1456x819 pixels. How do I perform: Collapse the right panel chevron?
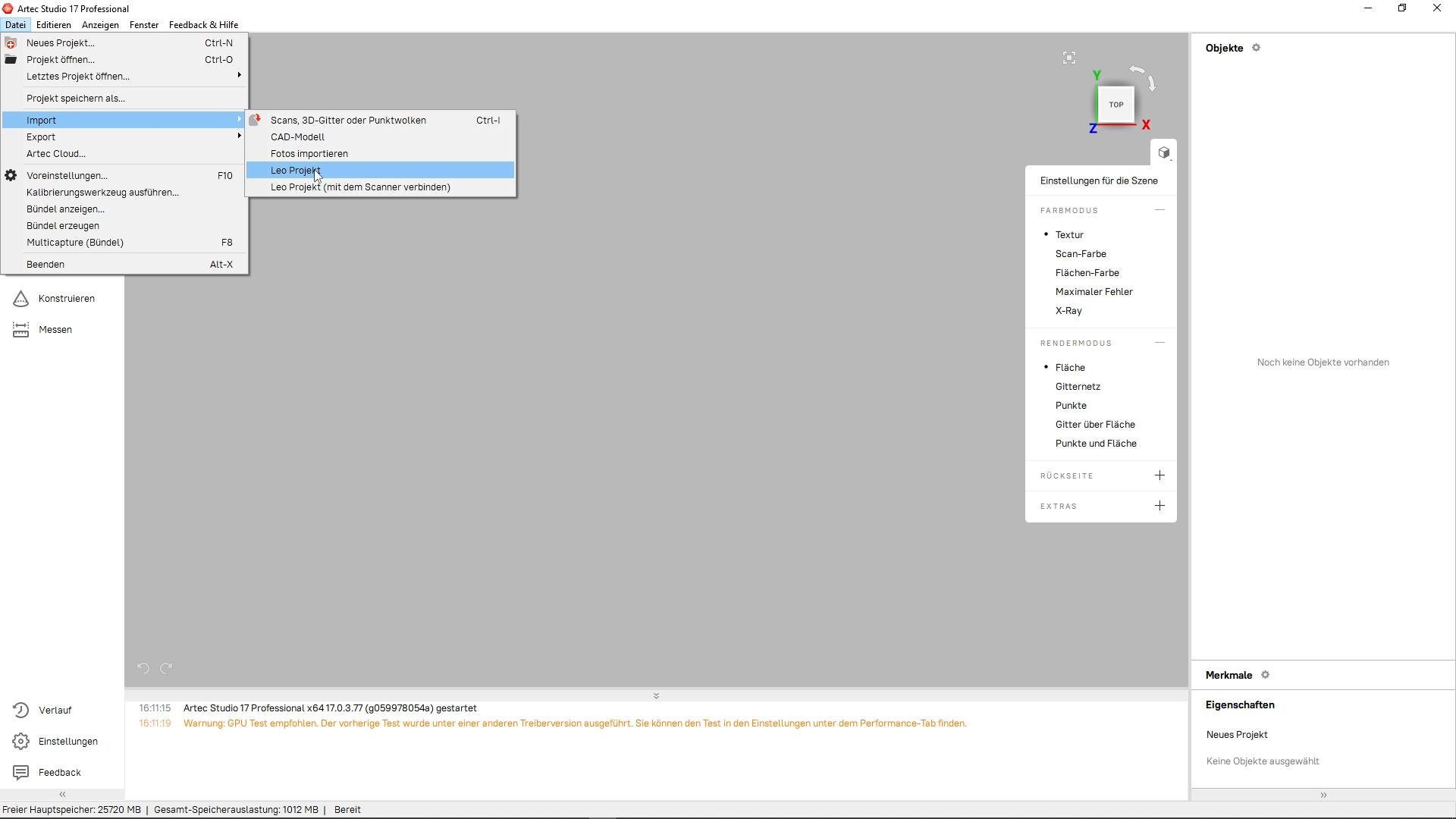1323,795
